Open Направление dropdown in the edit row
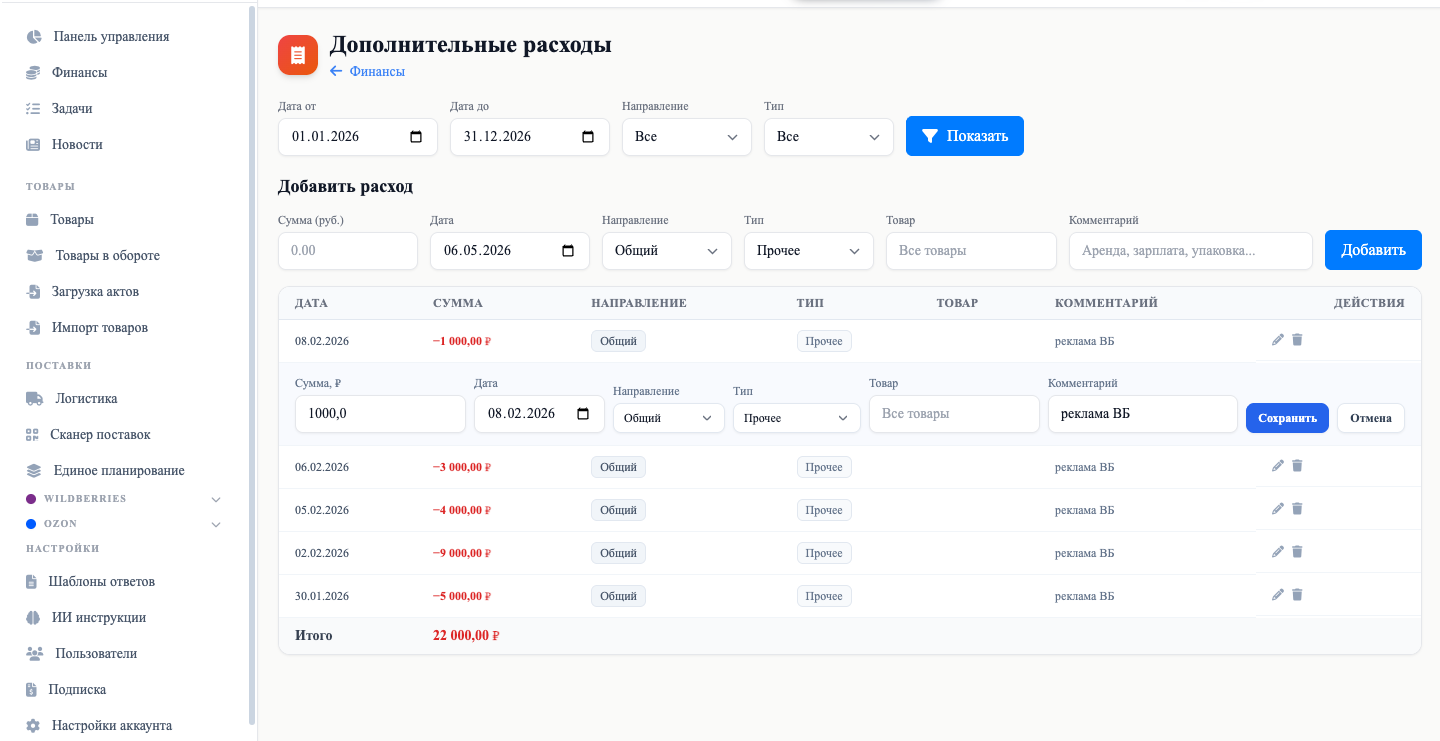The height and width of the screenshot is (741, 1440). 668,418
